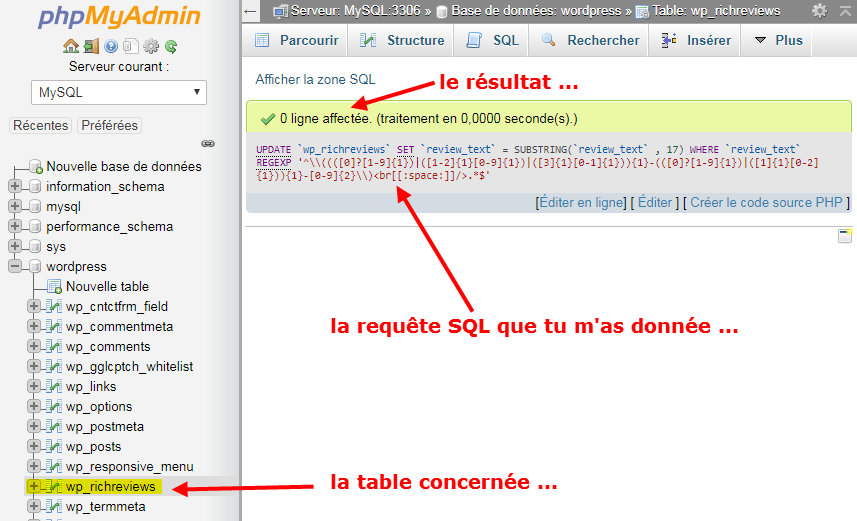Click the Home house icon under the logo
The width and height of the screenshot is (857, 521).
(71, 46)
